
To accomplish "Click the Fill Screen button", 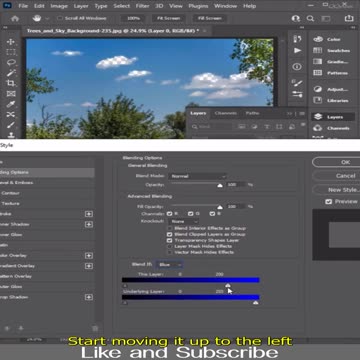I will pos(210,18).
